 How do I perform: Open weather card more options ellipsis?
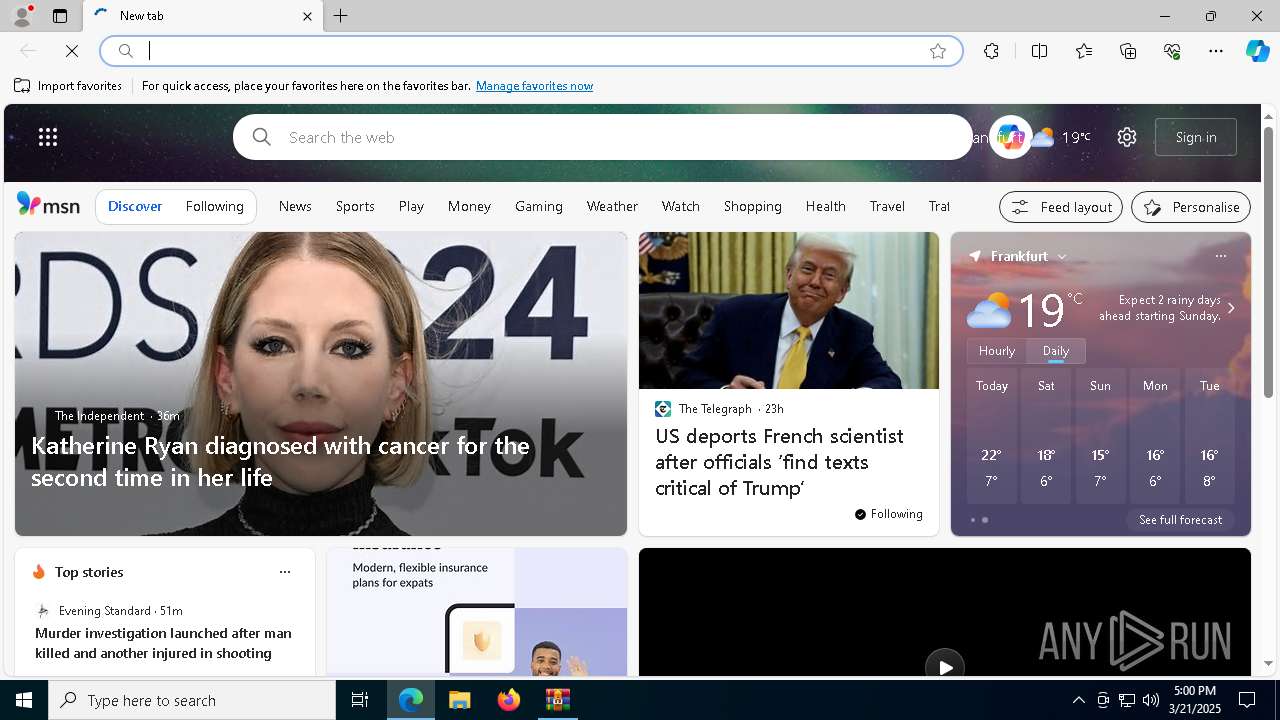(x=1220, y=256)
